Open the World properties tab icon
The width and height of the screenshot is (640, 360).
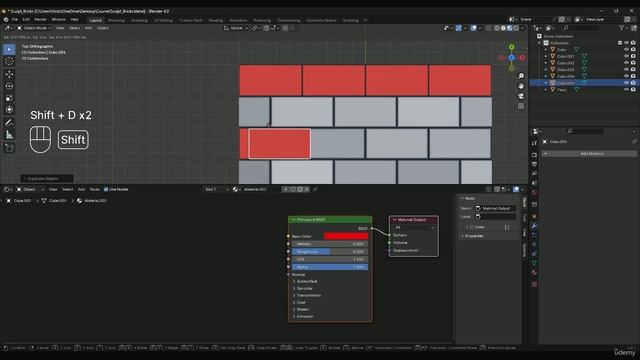pos(534,193)
